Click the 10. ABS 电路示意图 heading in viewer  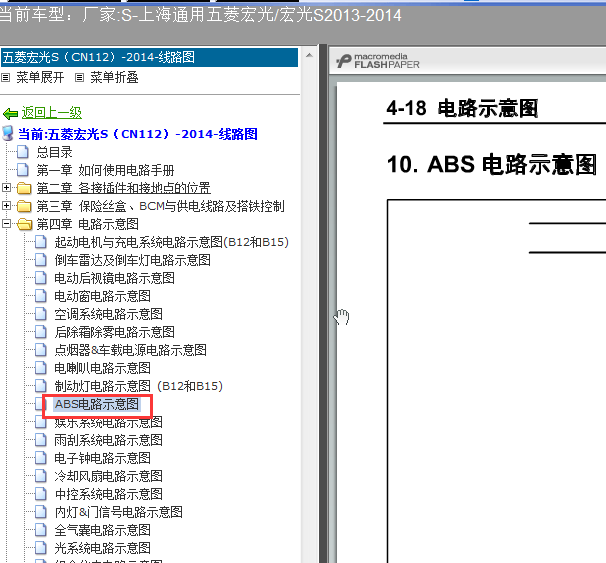coord(492,164)
